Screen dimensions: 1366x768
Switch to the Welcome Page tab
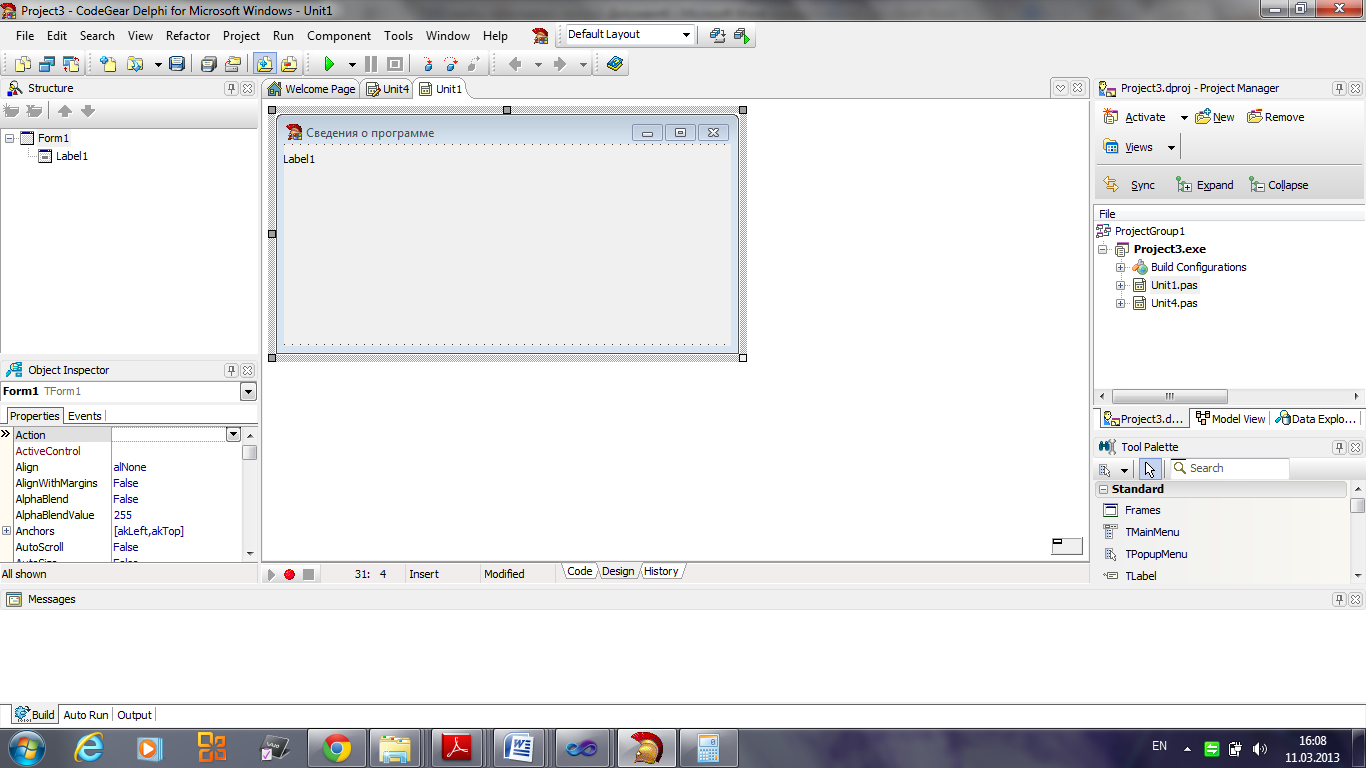pos(311,89)
